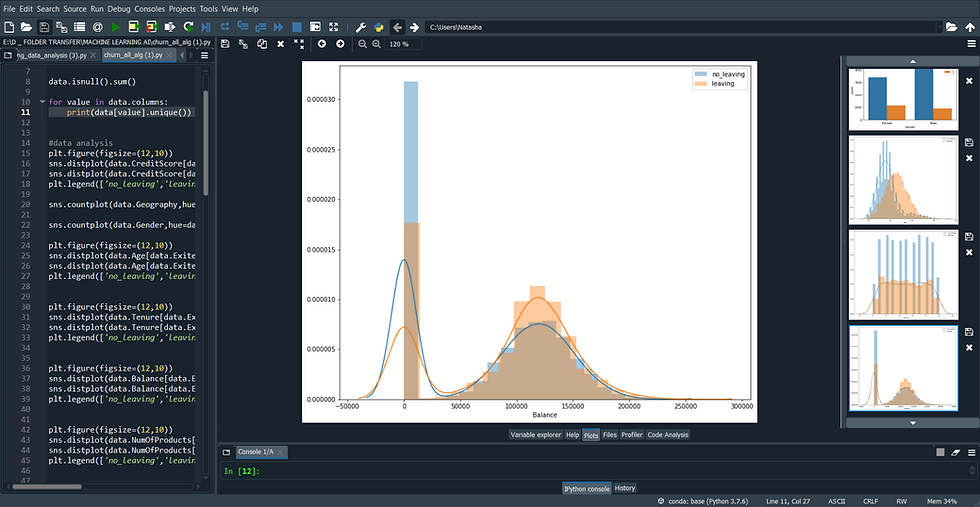Browse for a working directory

pos(951,27)
